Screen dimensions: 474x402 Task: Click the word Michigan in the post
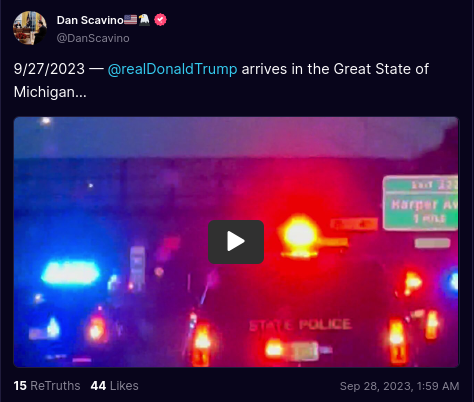pyautogui.click(x=44, y=92)
